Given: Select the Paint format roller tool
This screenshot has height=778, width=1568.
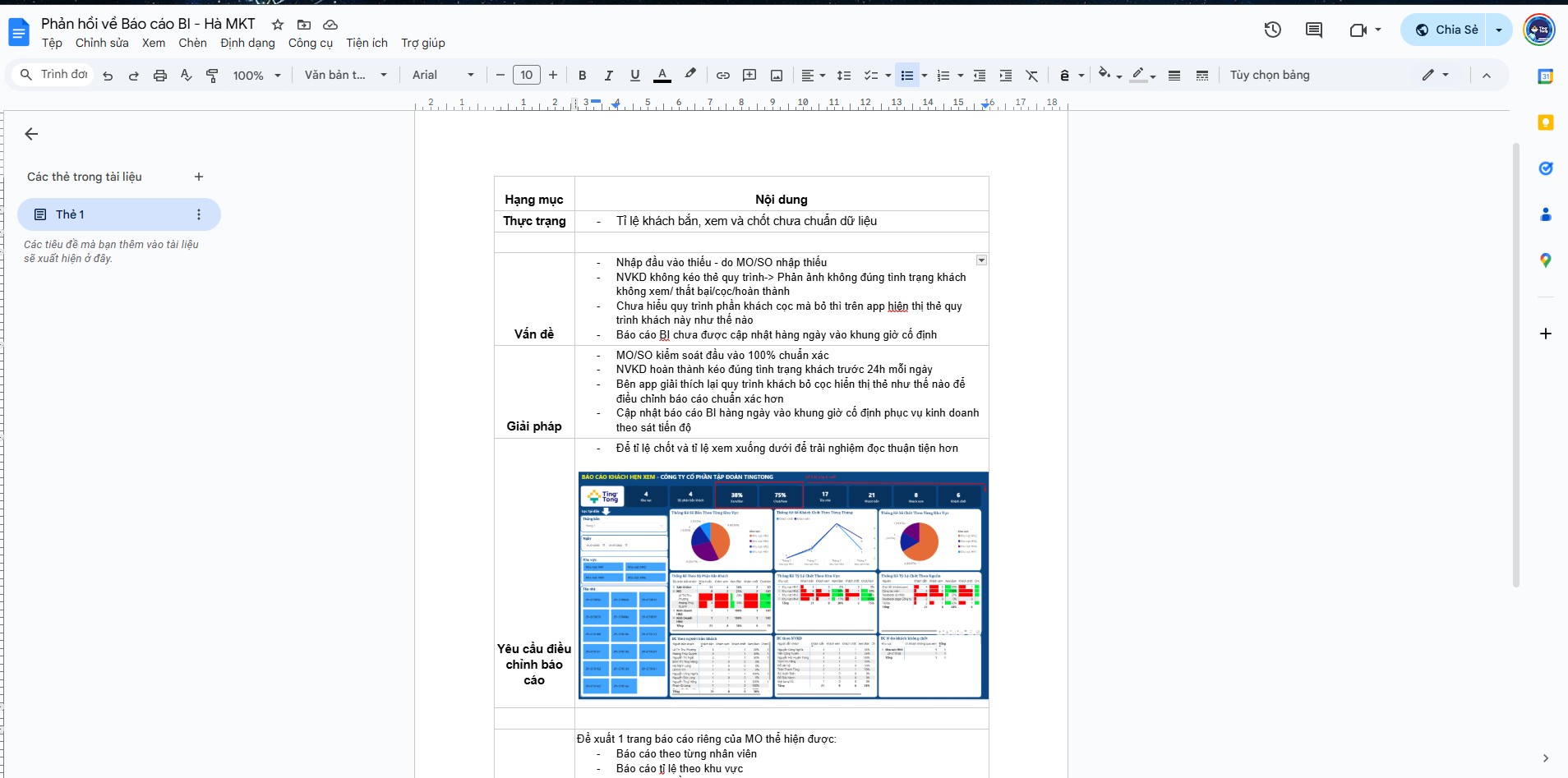Looking at the screenshot, I should pyautogui.click(x=212, y=76).
